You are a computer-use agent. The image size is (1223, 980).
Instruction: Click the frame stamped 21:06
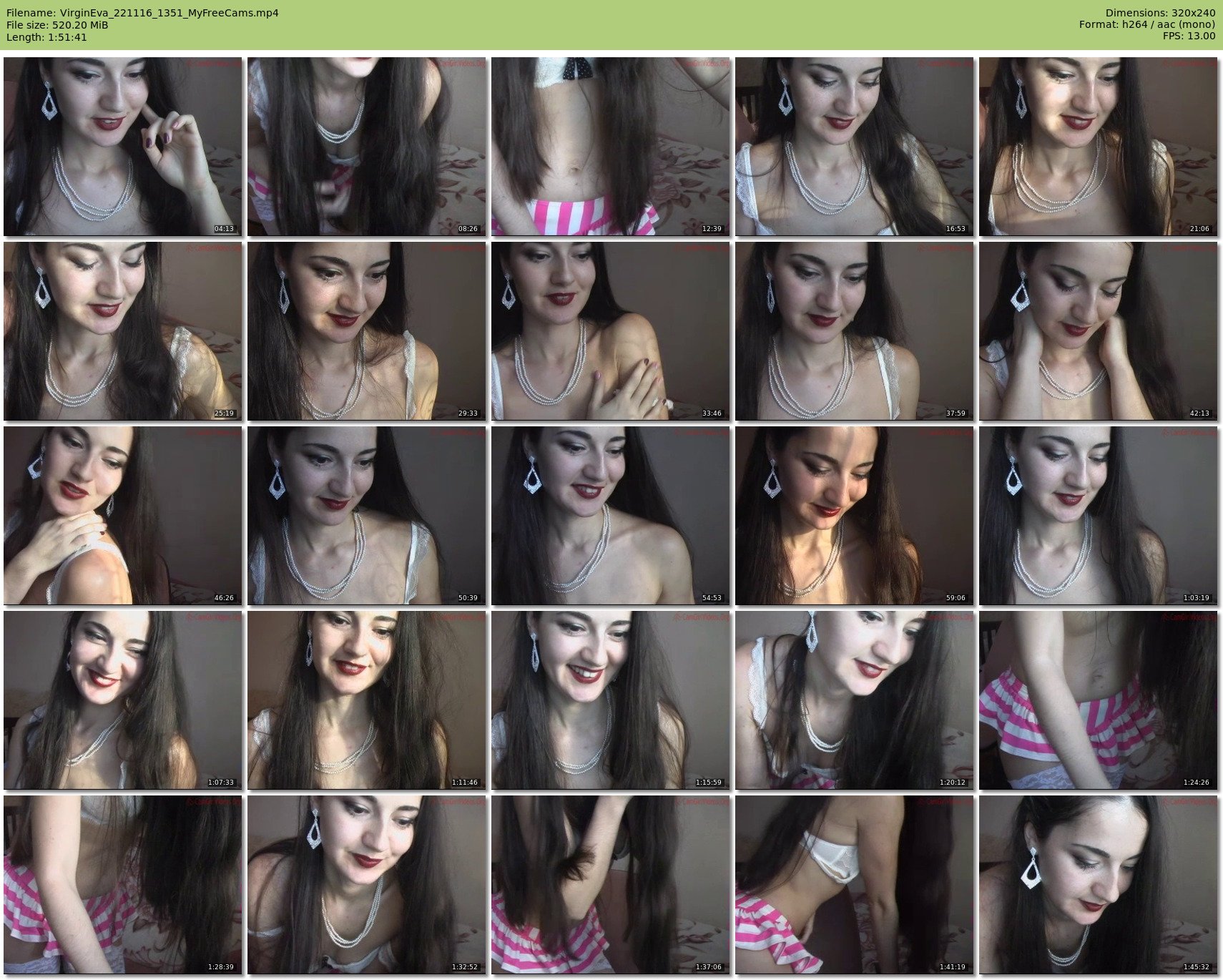click(1098, 147)
